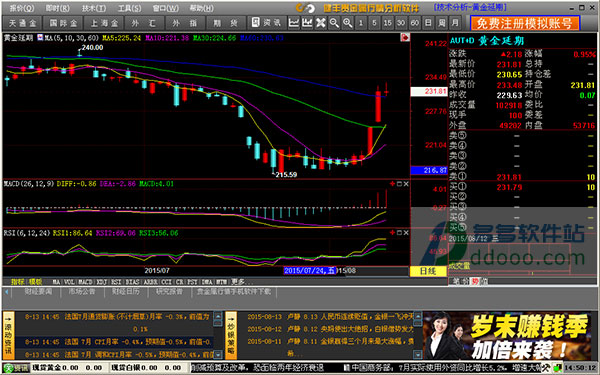Open the 资讯 news icon button
This screenshot has width=600, height=375.
click(266, 23)
